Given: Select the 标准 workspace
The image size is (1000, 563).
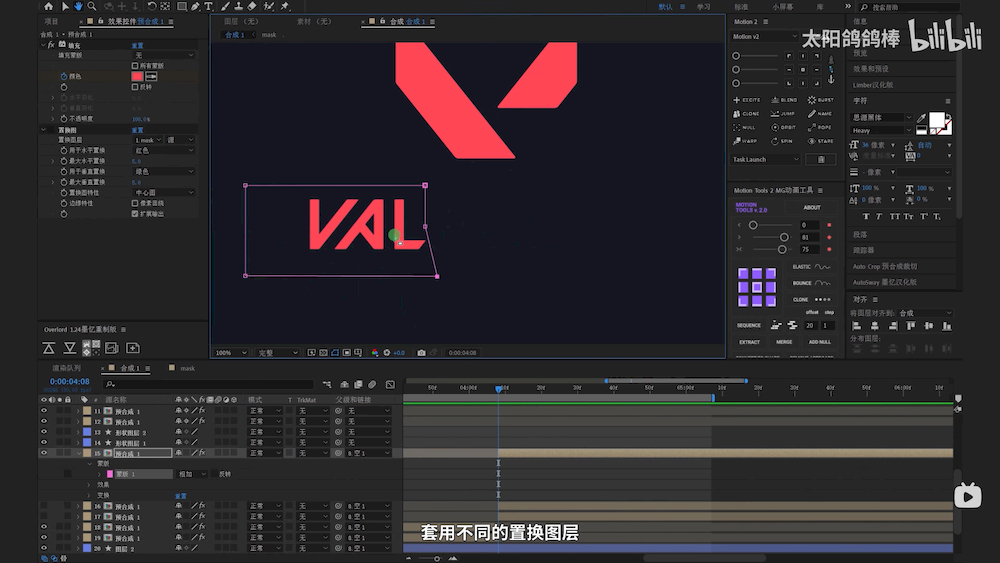Looking at the screenshot, I should pos(741,7).
